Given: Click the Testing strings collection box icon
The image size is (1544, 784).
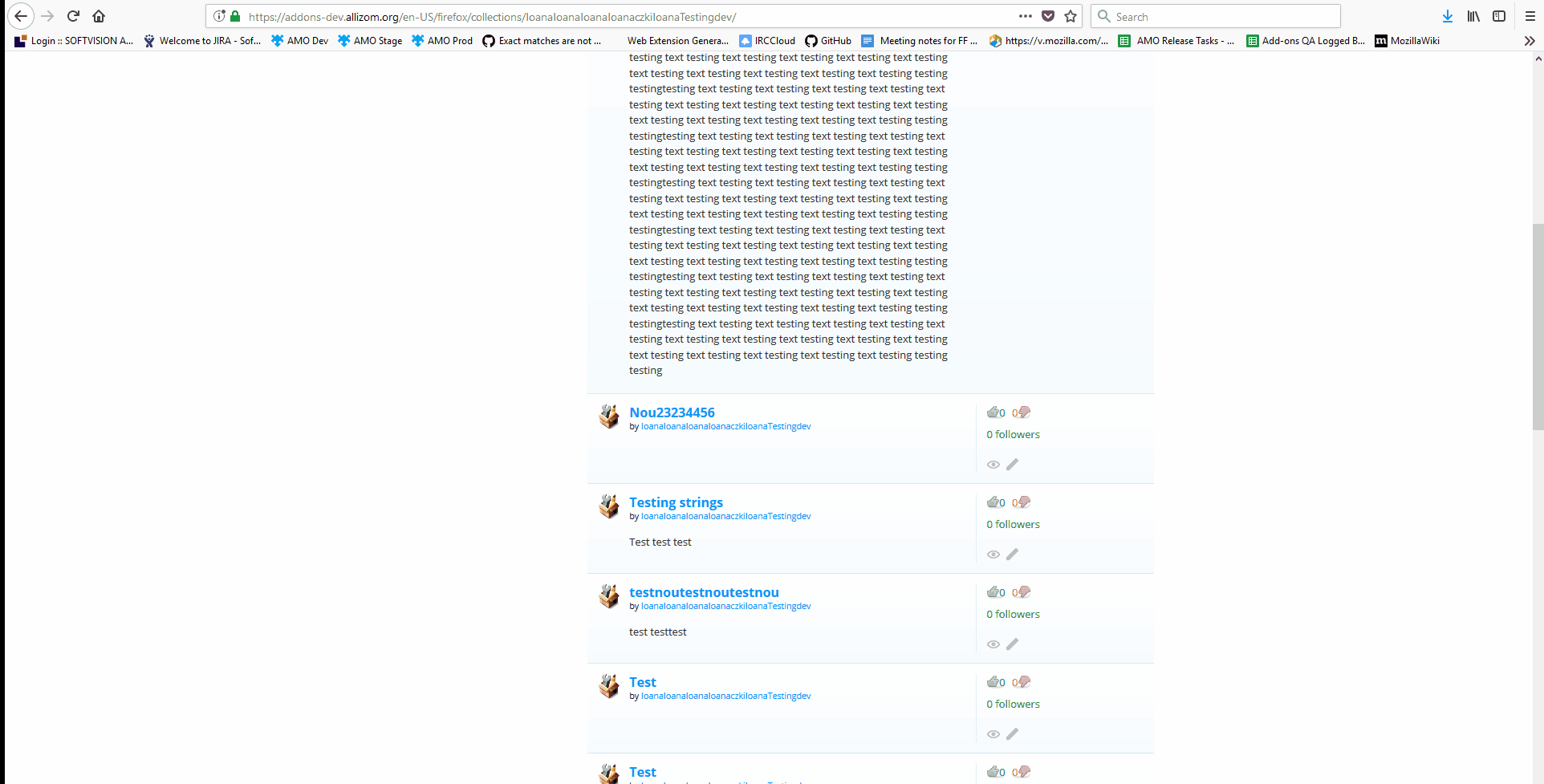Looking at the screenshot, I should (609, 506).
